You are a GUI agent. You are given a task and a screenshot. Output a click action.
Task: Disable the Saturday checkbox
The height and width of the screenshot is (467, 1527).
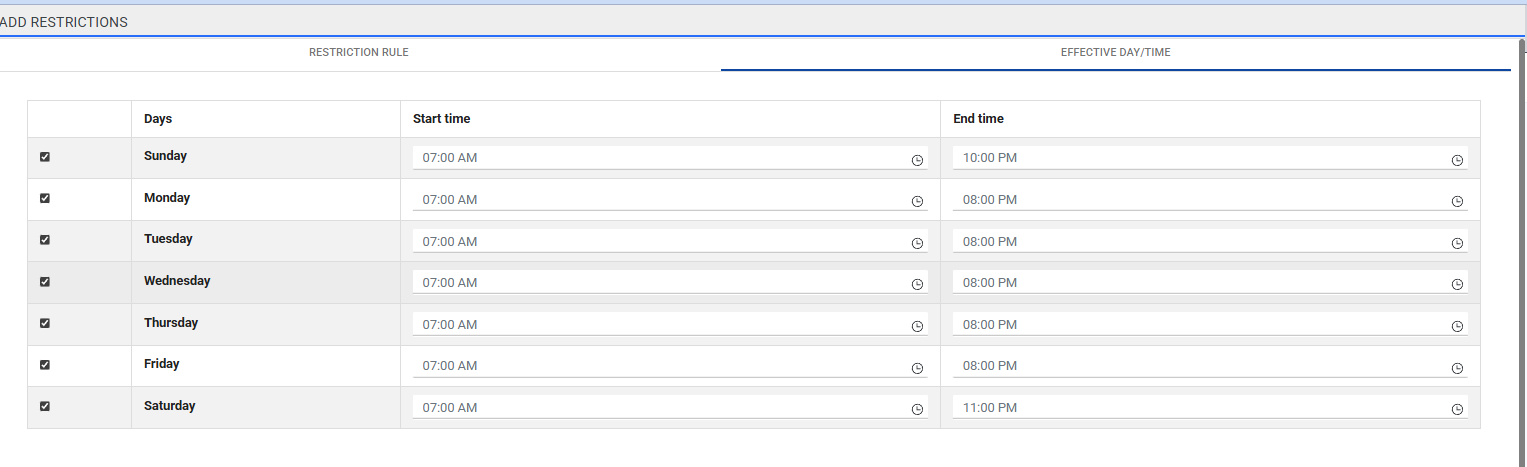45,406
